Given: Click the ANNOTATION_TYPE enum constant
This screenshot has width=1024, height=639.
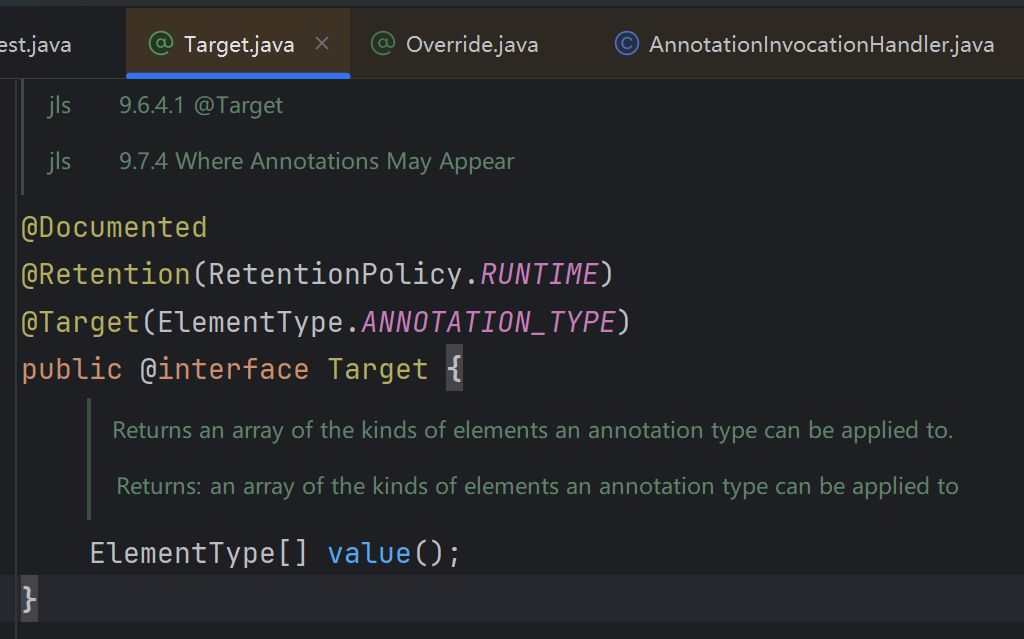Looking at the screenshot, I should (x=487, y=322).
